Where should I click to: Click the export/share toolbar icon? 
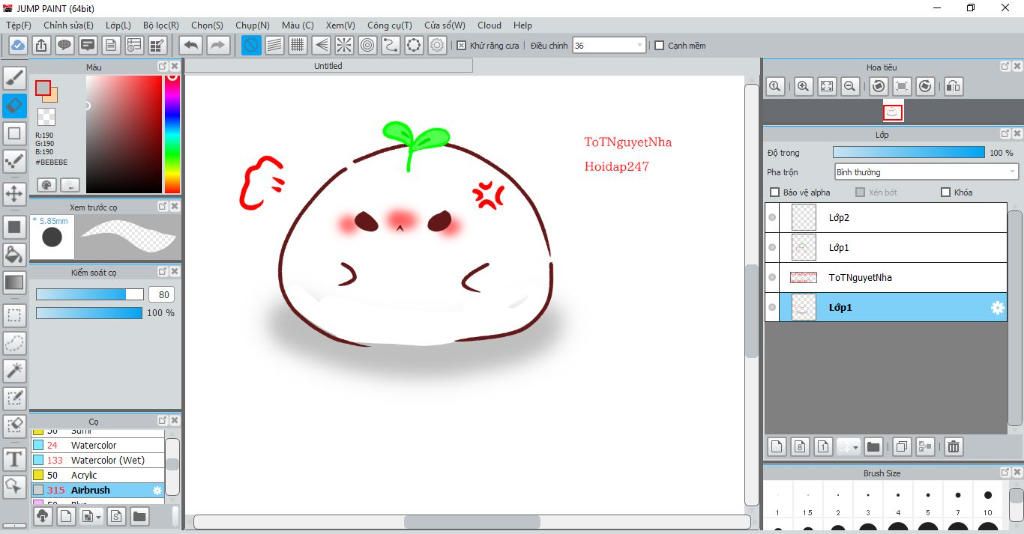pyautogui.click(x=41, y=45)
